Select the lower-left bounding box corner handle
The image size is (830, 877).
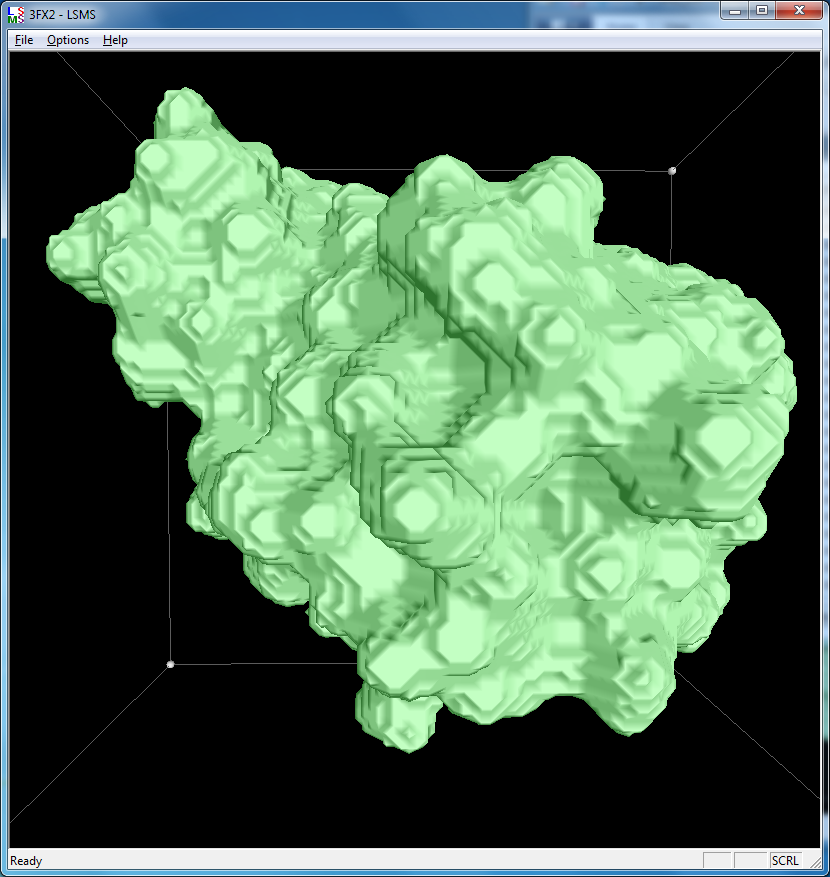pyautogui.click(x=170, y=664)
